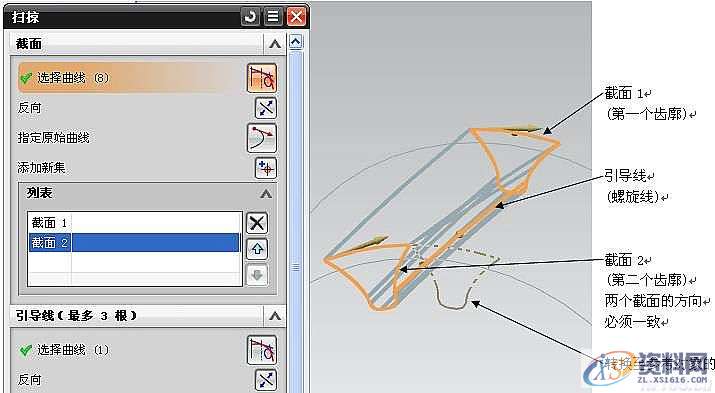This screenshot has height=393, width=715.
Task: Move section up with arrow icon
Action: click(x=257, y=249)
